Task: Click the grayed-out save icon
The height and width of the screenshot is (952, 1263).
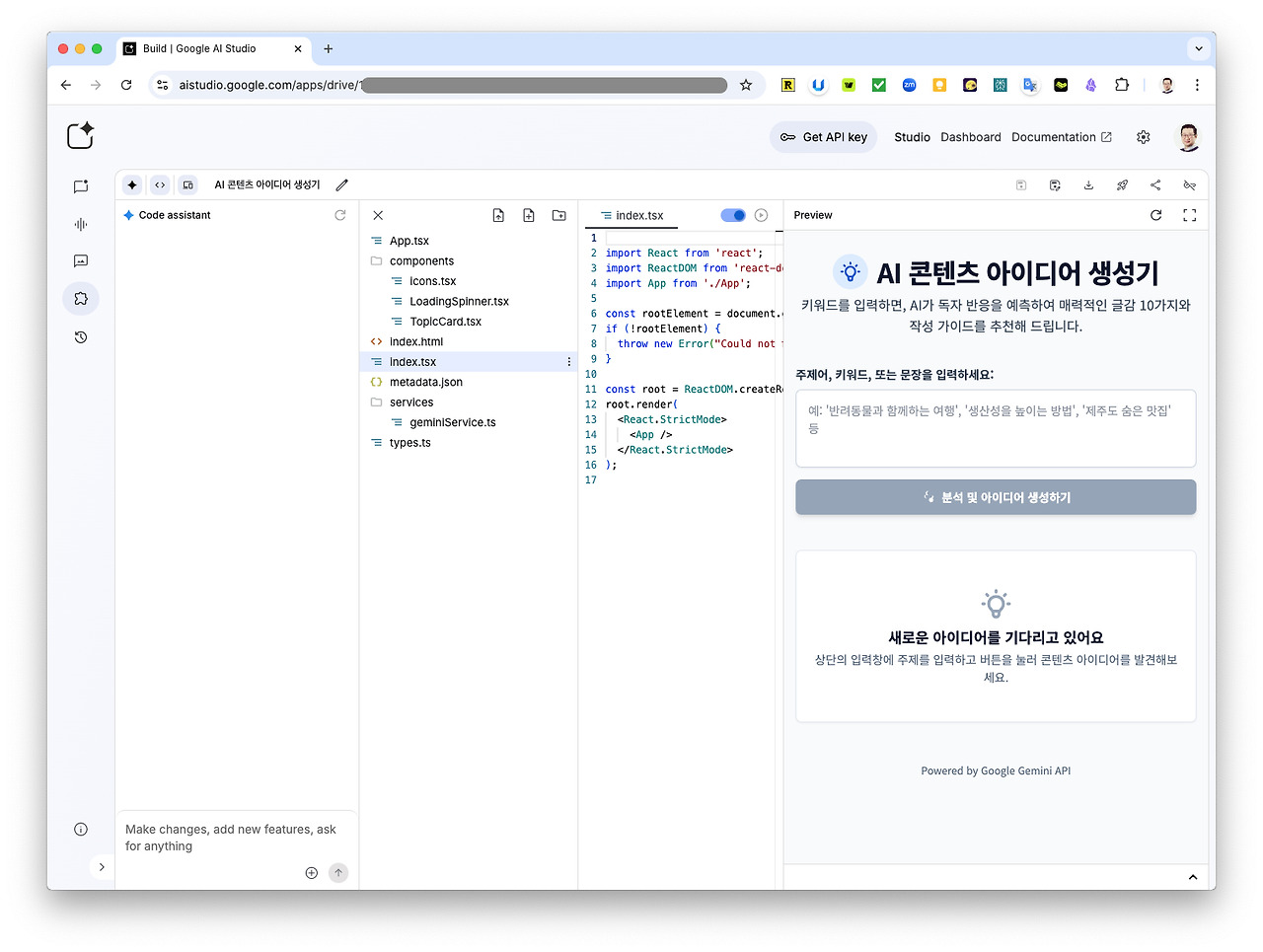Action: (x=1021, y=184)
